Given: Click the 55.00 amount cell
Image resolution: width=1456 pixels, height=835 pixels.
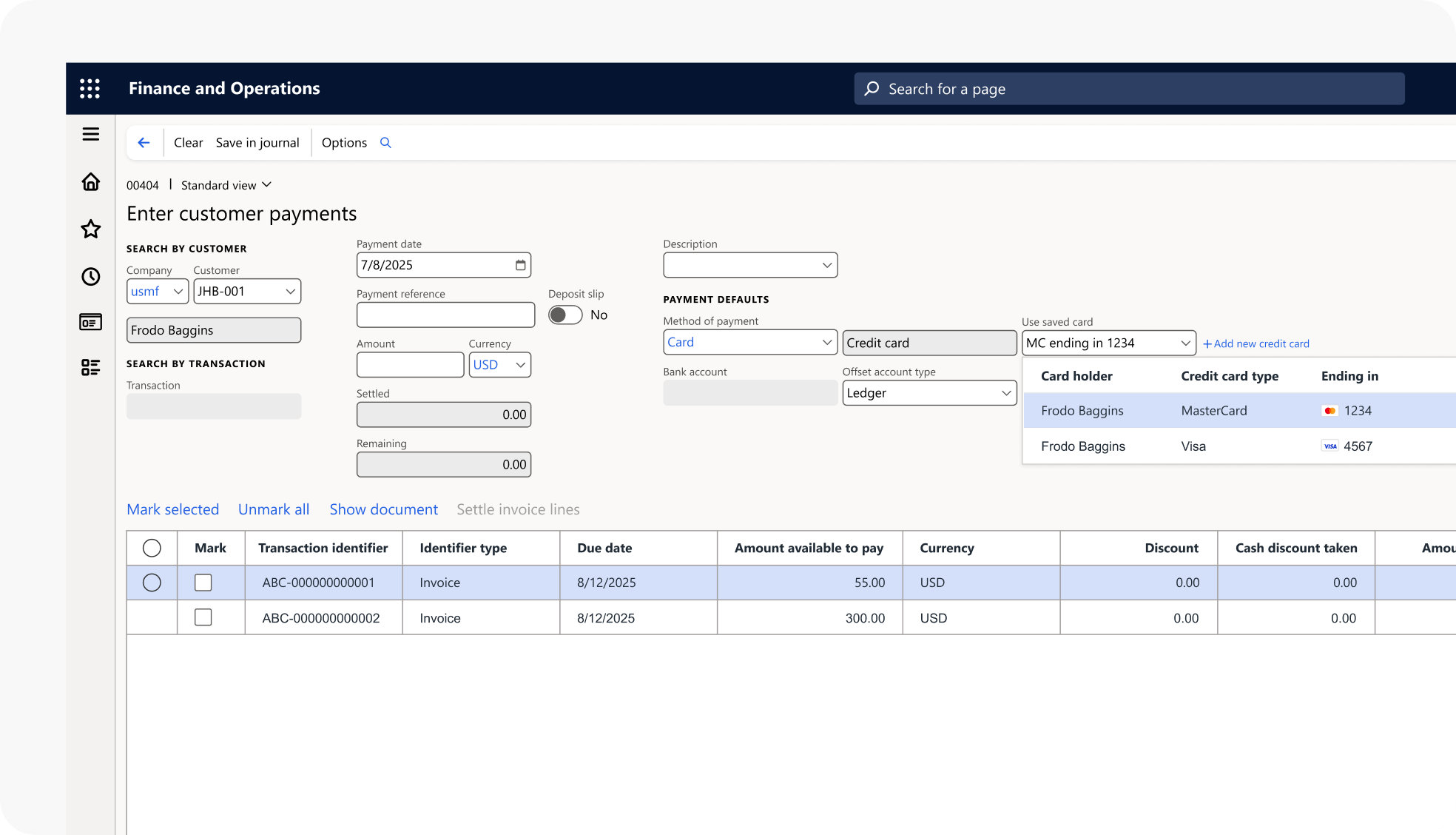Looking at the screenshot, I should (809, 583).
